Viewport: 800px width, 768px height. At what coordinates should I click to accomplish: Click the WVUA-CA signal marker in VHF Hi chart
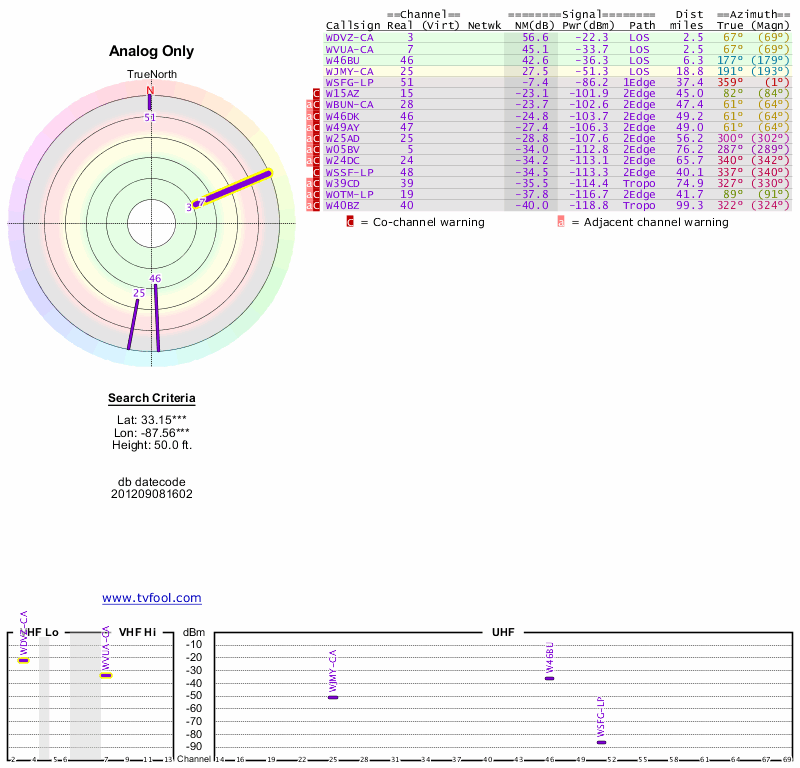pos(105,676)
